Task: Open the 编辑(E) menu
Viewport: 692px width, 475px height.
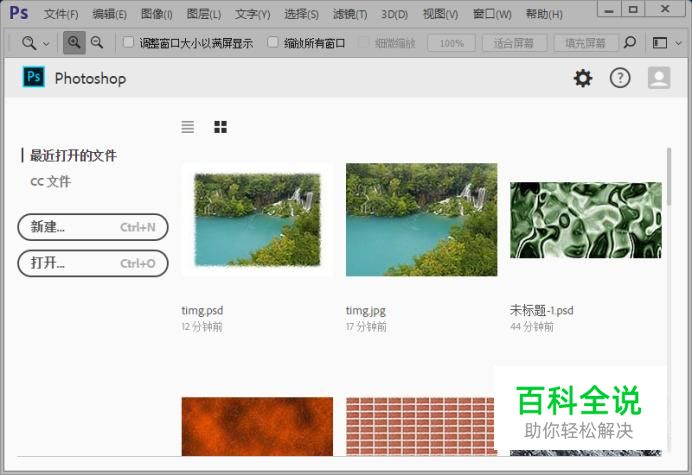Action: coord(109,14)
